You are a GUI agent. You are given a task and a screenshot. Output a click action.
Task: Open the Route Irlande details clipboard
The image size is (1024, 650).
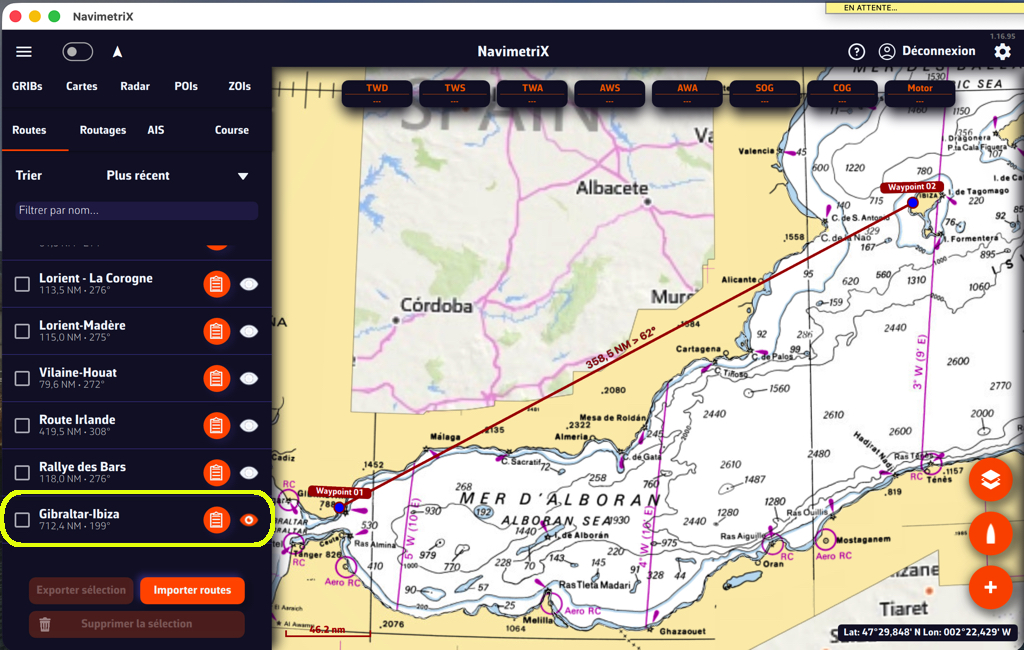[217, 425]
